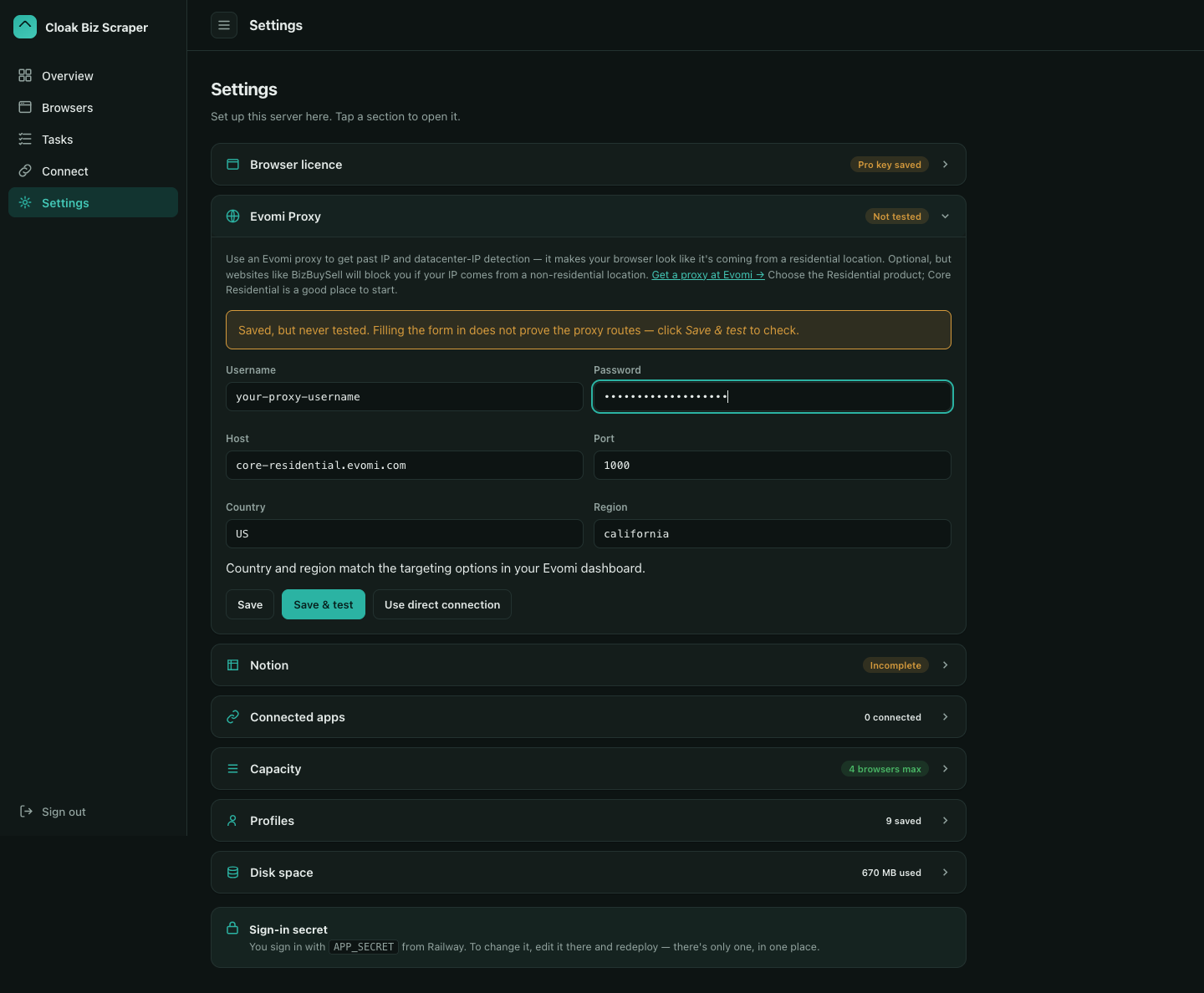Screen dimensions: 1204x993
Task: Click the 9 saved text on Profiles
Action: click(904, 820)
